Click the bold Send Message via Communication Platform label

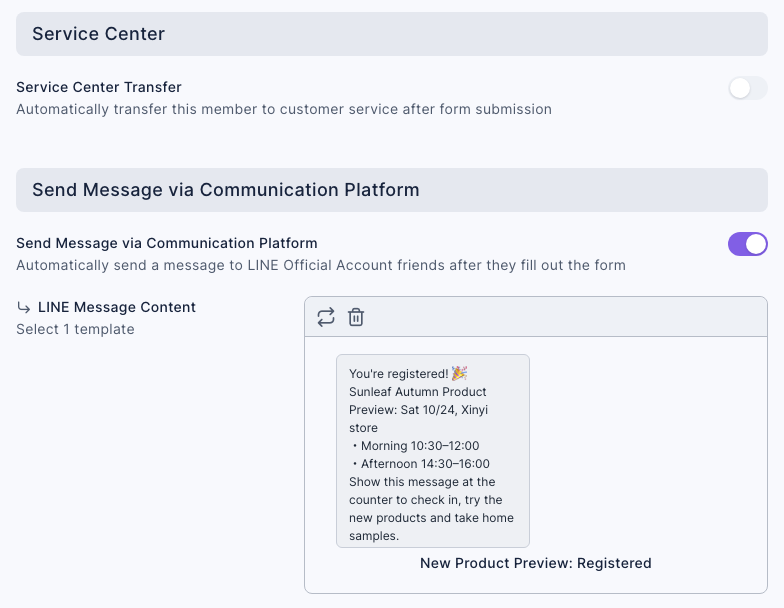[167, 243]
